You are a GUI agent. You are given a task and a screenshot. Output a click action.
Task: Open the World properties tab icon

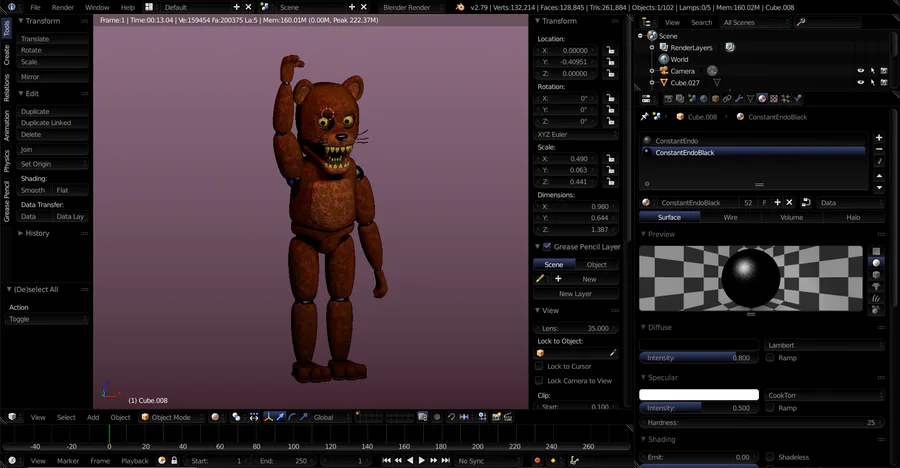(x=704, y=99)
